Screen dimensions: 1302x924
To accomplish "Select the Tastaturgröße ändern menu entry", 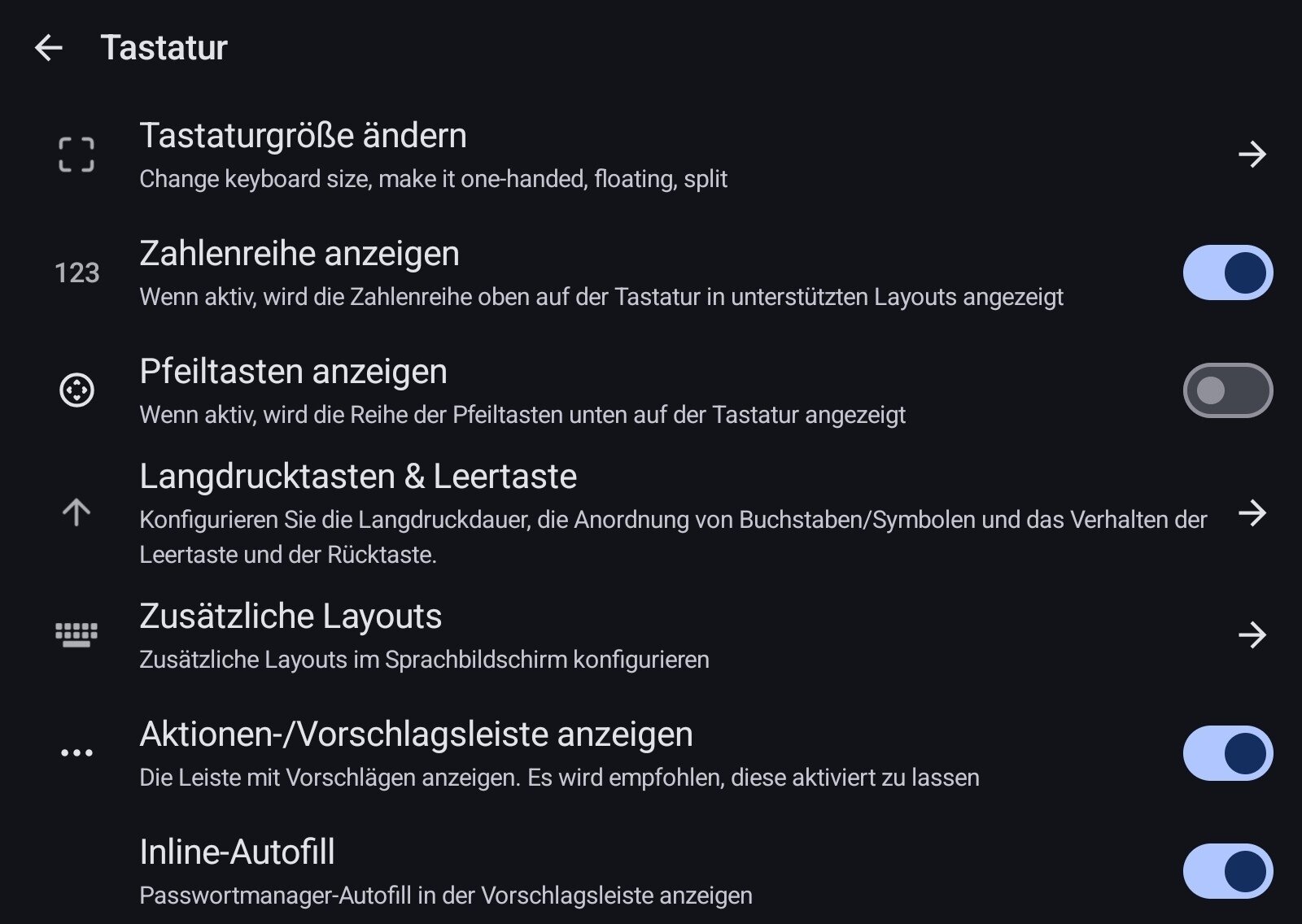I will 303,136.
